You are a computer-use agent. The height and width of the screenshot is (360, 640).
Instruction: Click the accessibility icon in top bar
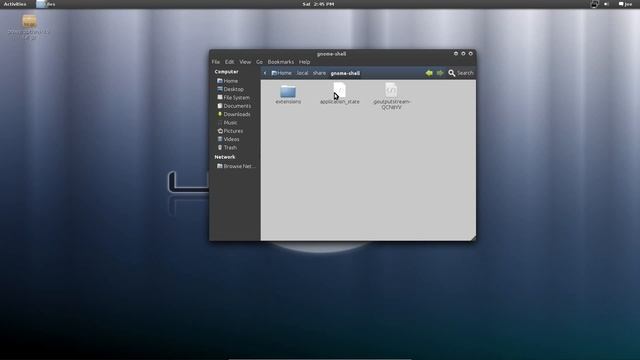pos(594,4)
